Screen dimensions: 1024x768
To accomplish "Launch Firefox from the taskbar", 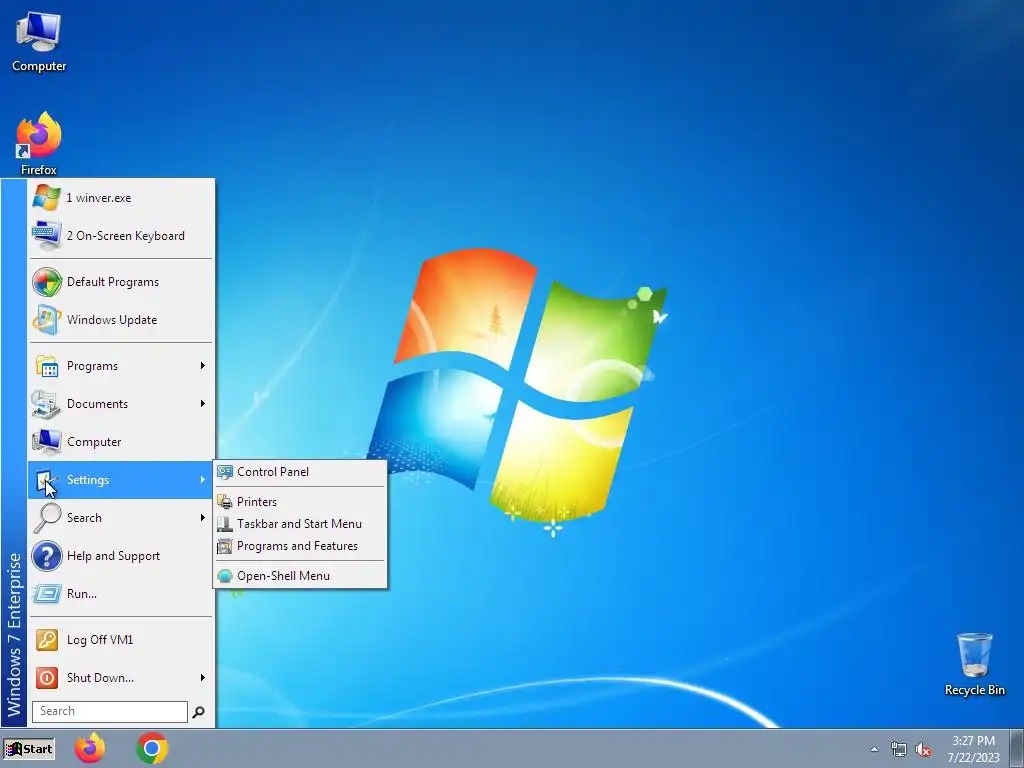I will (90, 748).
